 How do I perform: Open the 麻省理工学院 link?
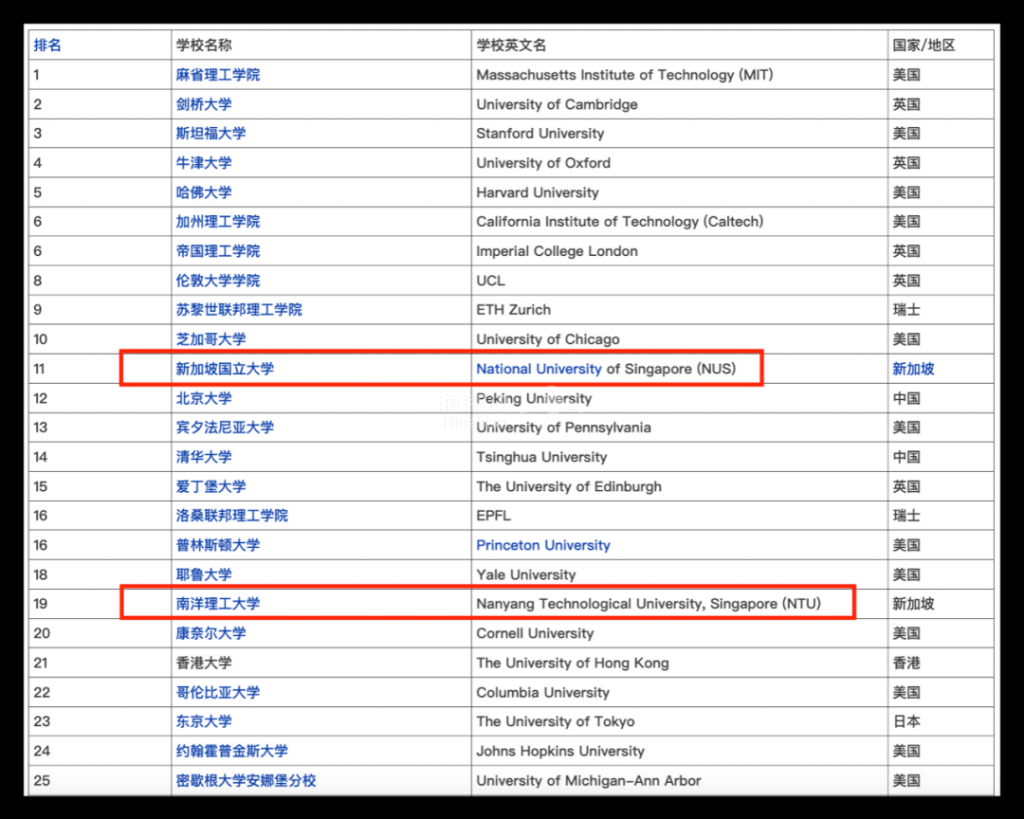[x=218, y=74]
